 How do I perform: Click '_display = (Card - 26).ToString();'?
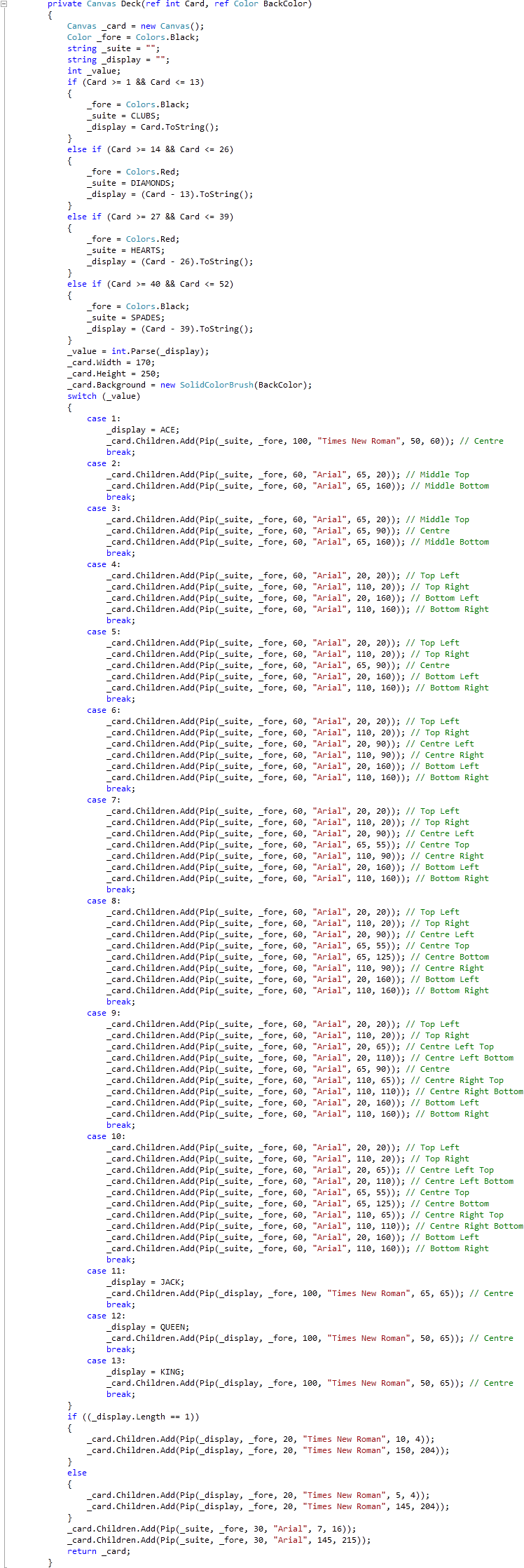(170, 261)
